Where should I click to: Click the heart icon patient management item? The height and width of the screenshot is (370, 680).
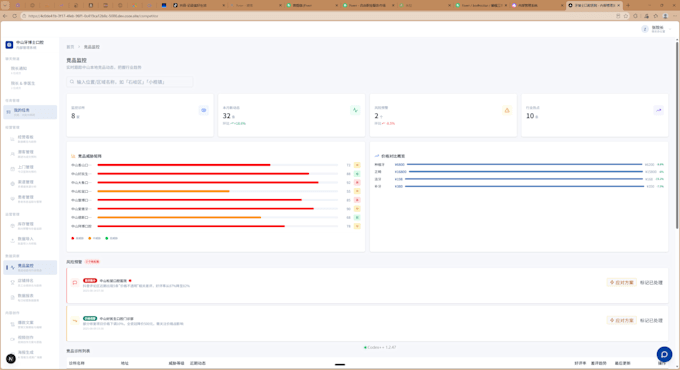(x=12, y=199)
